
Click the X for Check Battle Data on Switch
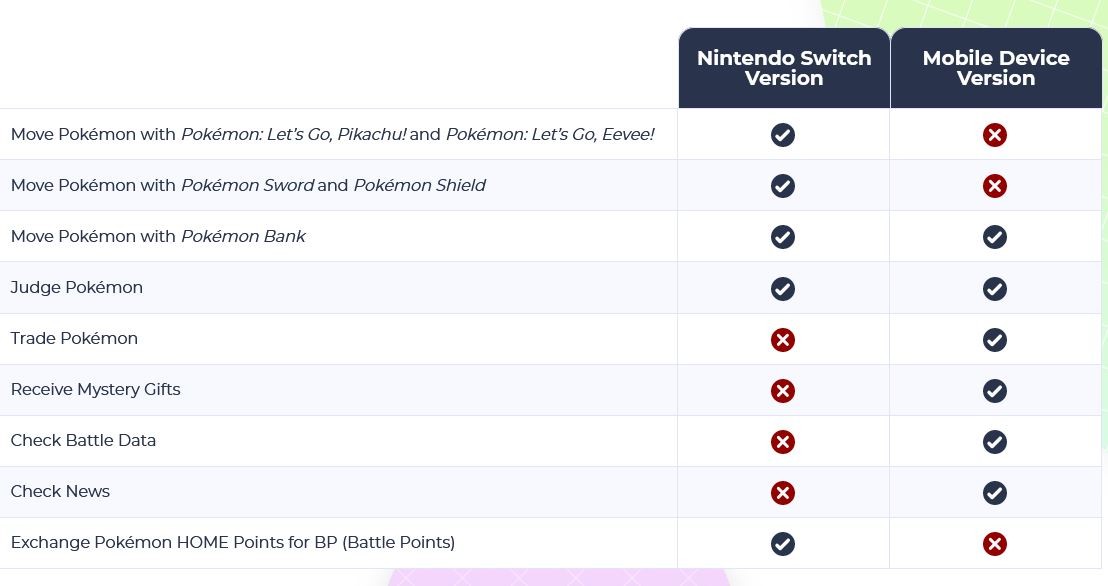(x=783, y=441)
